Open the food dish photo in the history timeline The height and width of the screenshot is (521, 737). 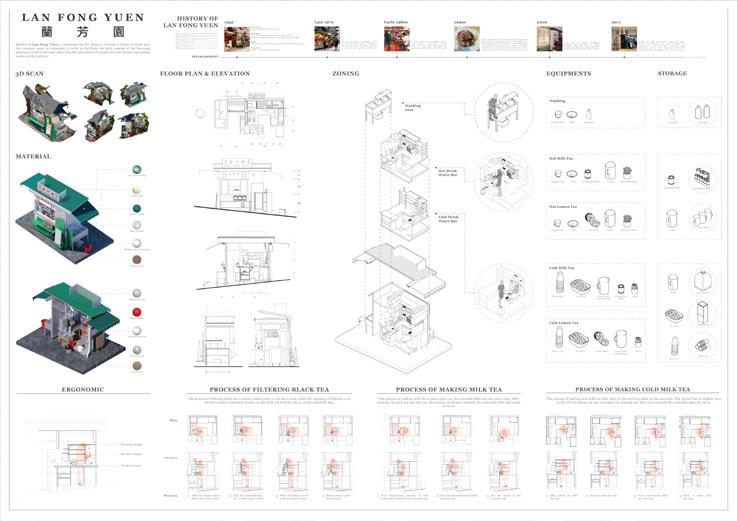click(467, 39)
